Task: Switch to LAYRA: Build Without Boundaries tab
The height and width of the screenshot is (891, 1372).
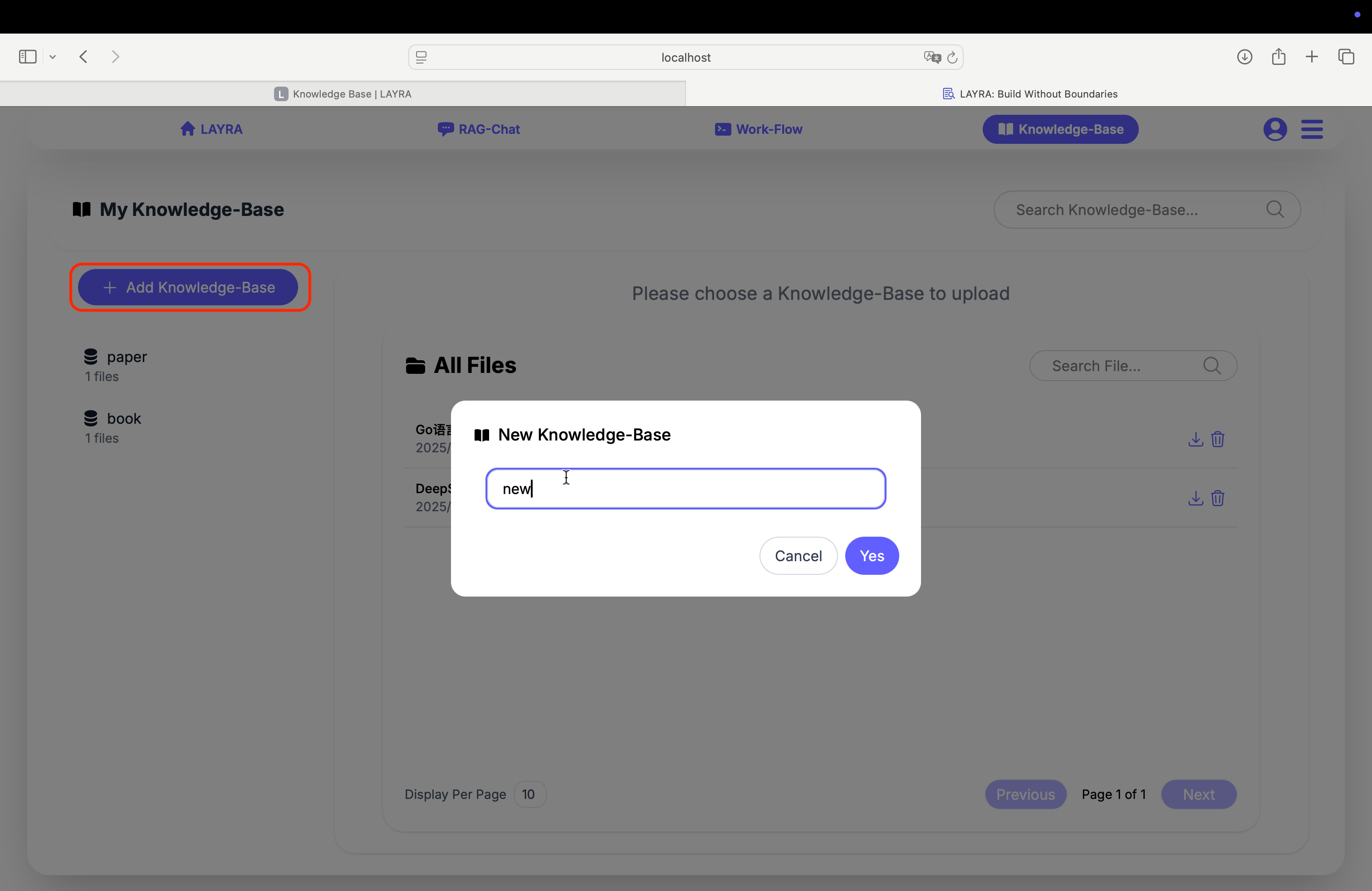Action: click(x=1029, y=94)
